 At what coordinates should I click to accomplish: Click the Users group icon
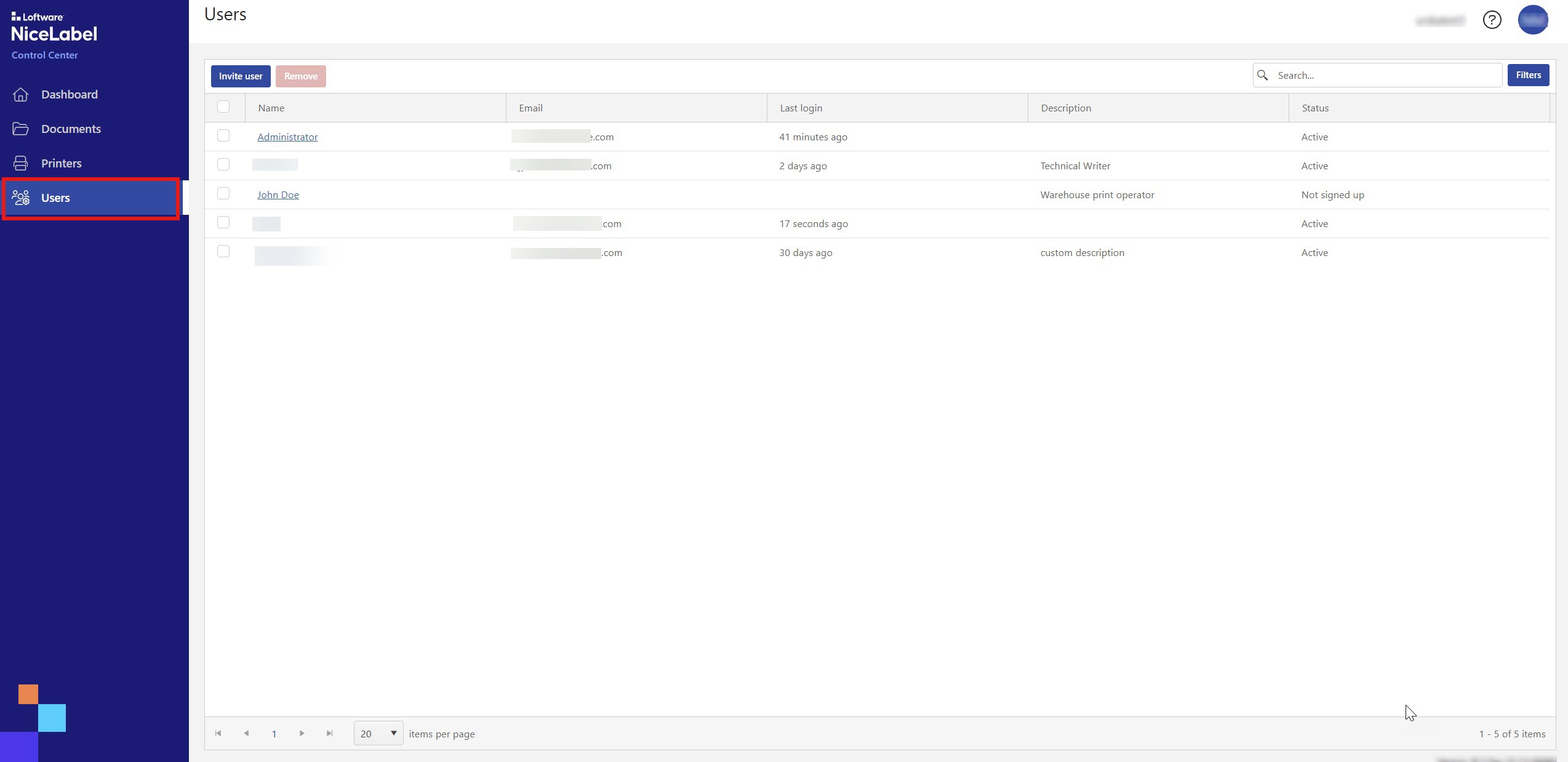20,198
